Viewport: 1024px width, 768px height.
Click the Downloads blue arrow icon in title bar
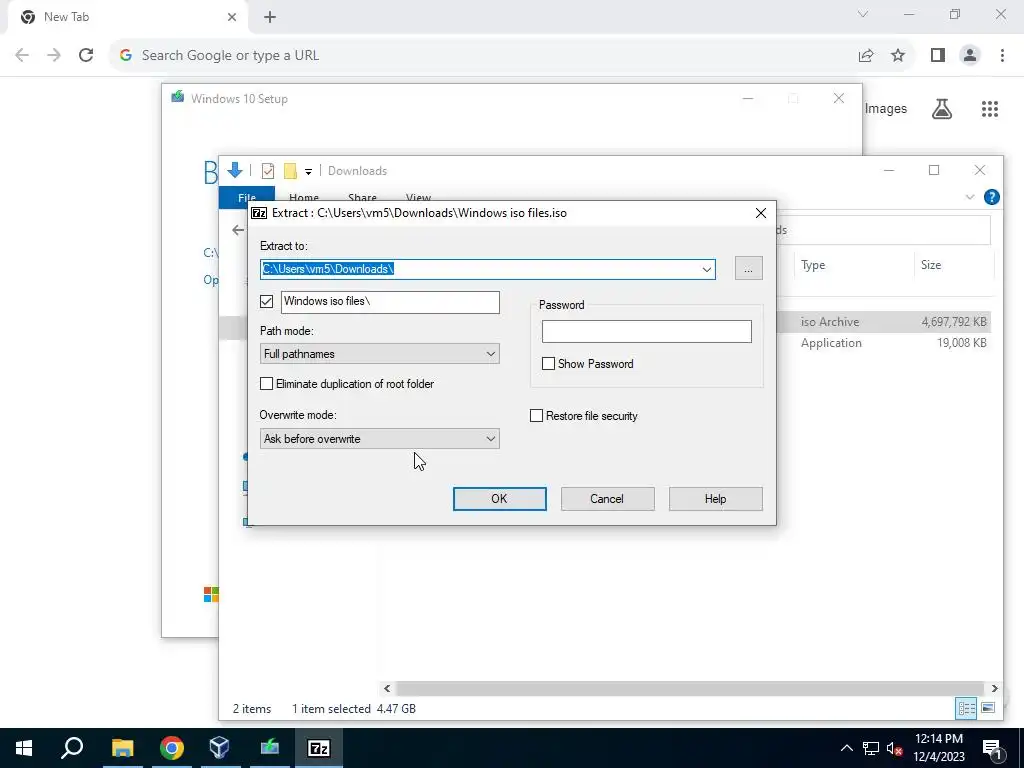[234, 170]
